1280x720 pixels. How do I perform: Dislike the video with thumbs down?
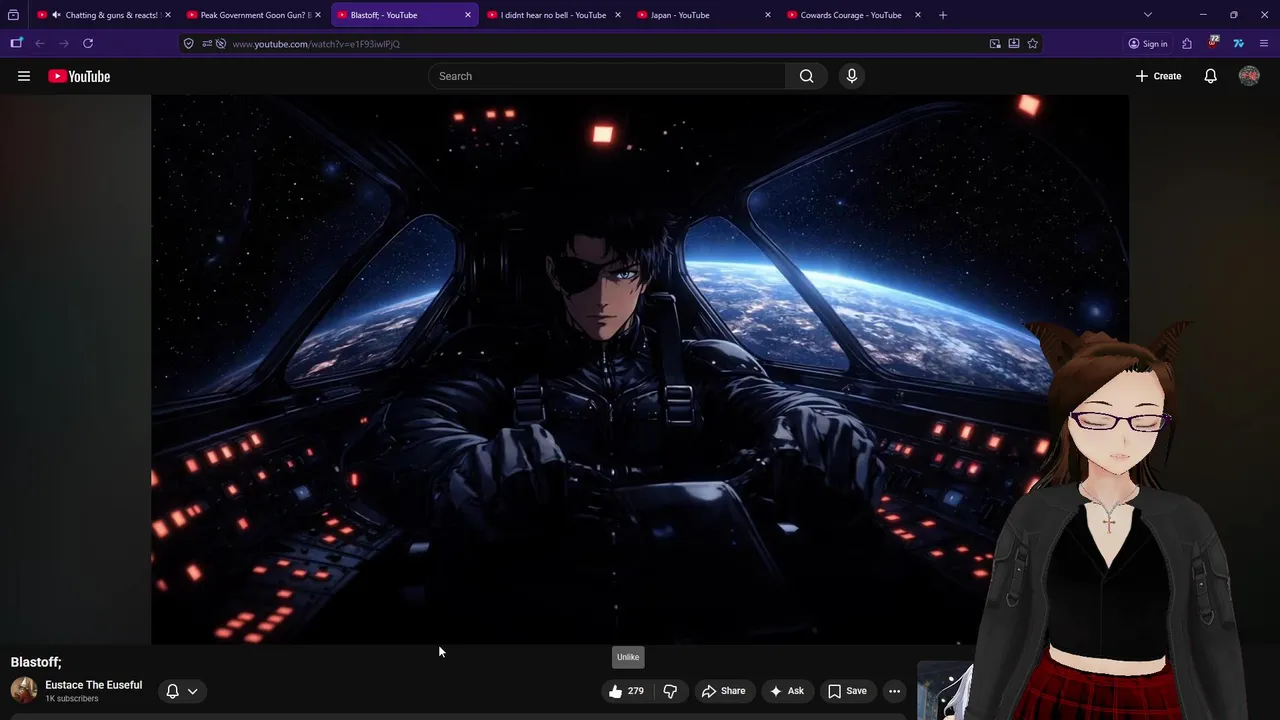click(670, 691)
